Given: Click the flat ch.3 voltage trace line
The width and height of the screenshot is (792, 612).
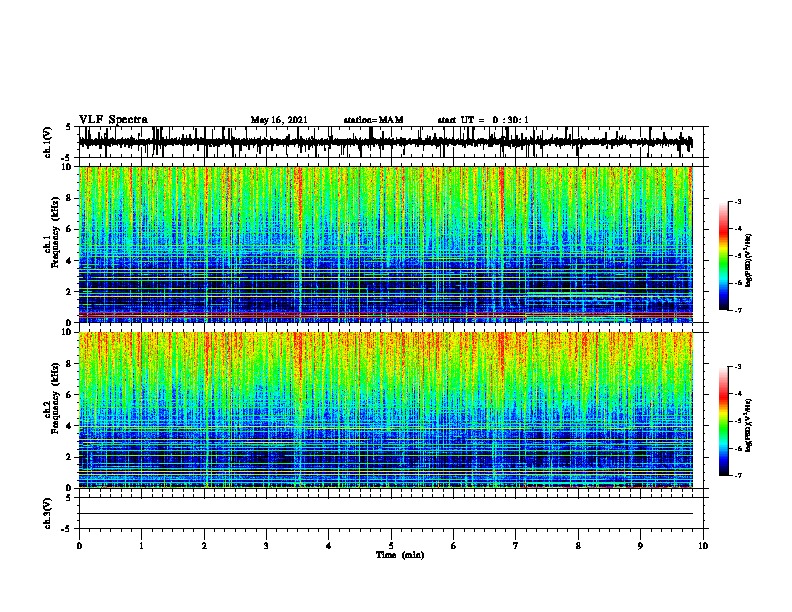Looking at the screenshot, I should pyautogui.click(x=386, y=514).
